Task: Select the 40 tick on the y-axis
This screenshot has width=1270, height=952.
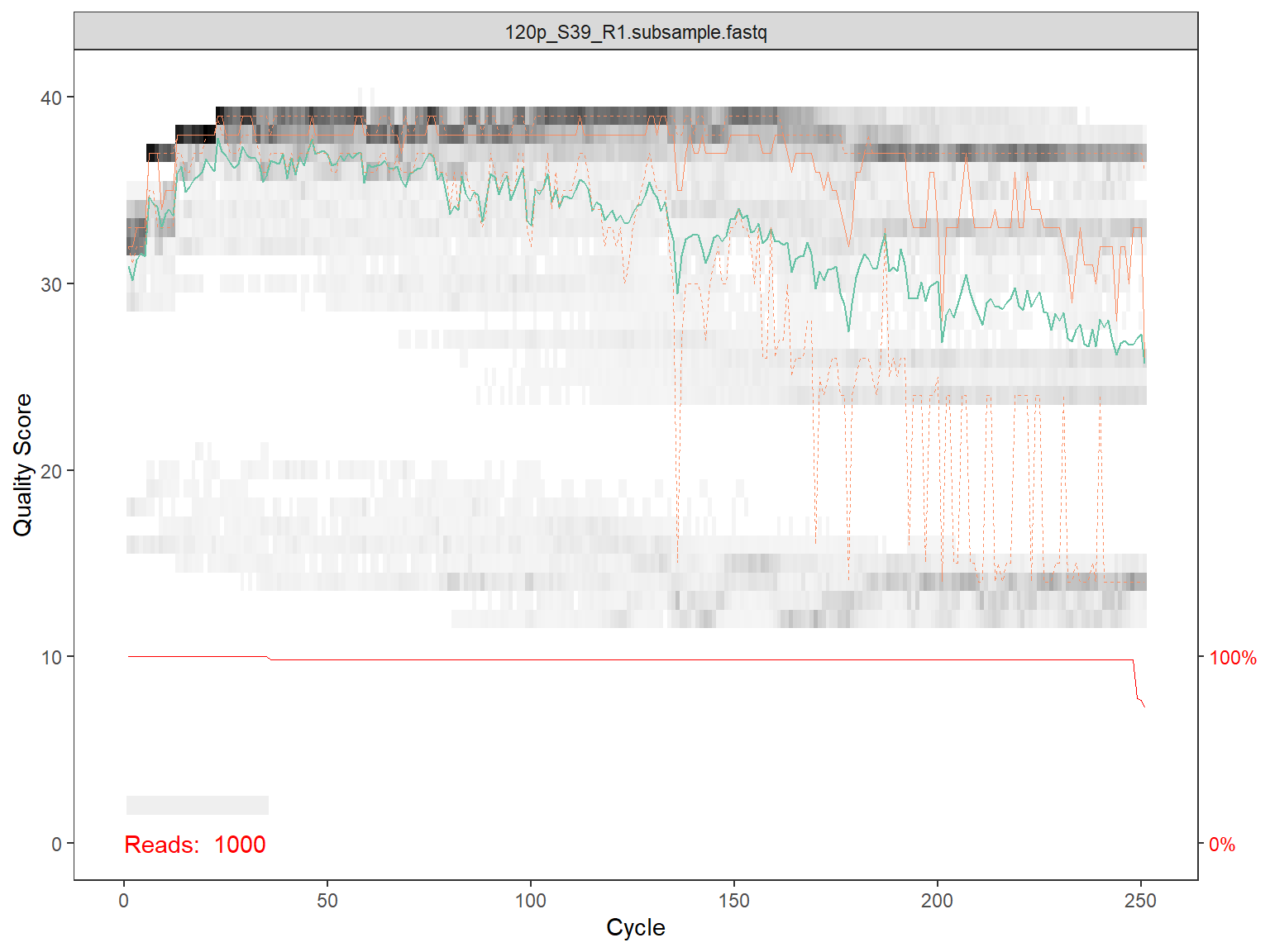Action: [x=51, y=98]
